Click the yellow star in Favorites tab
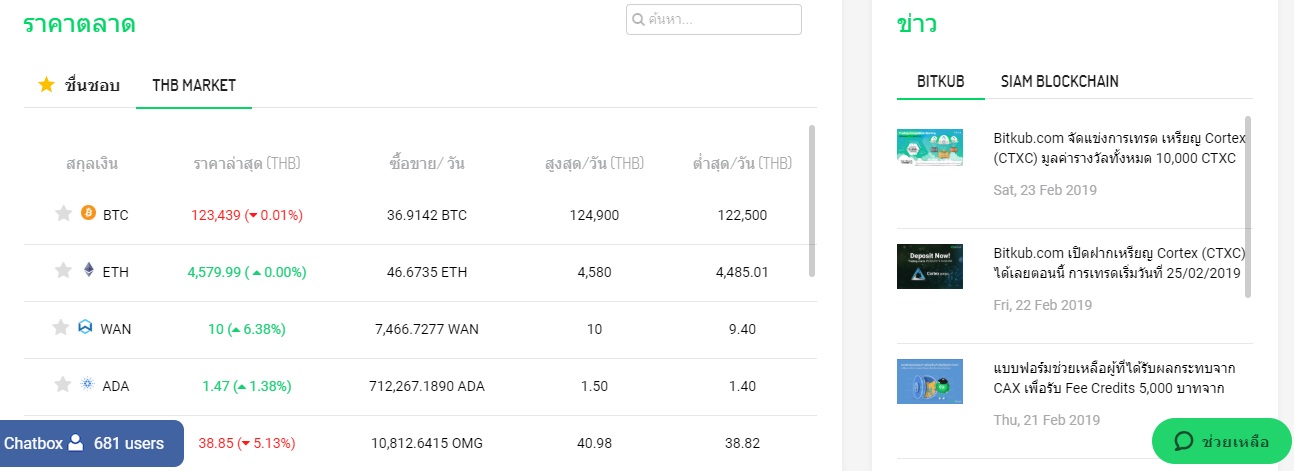The width and height of the screenshot is (1294, 471). click(x=46, y=85)
